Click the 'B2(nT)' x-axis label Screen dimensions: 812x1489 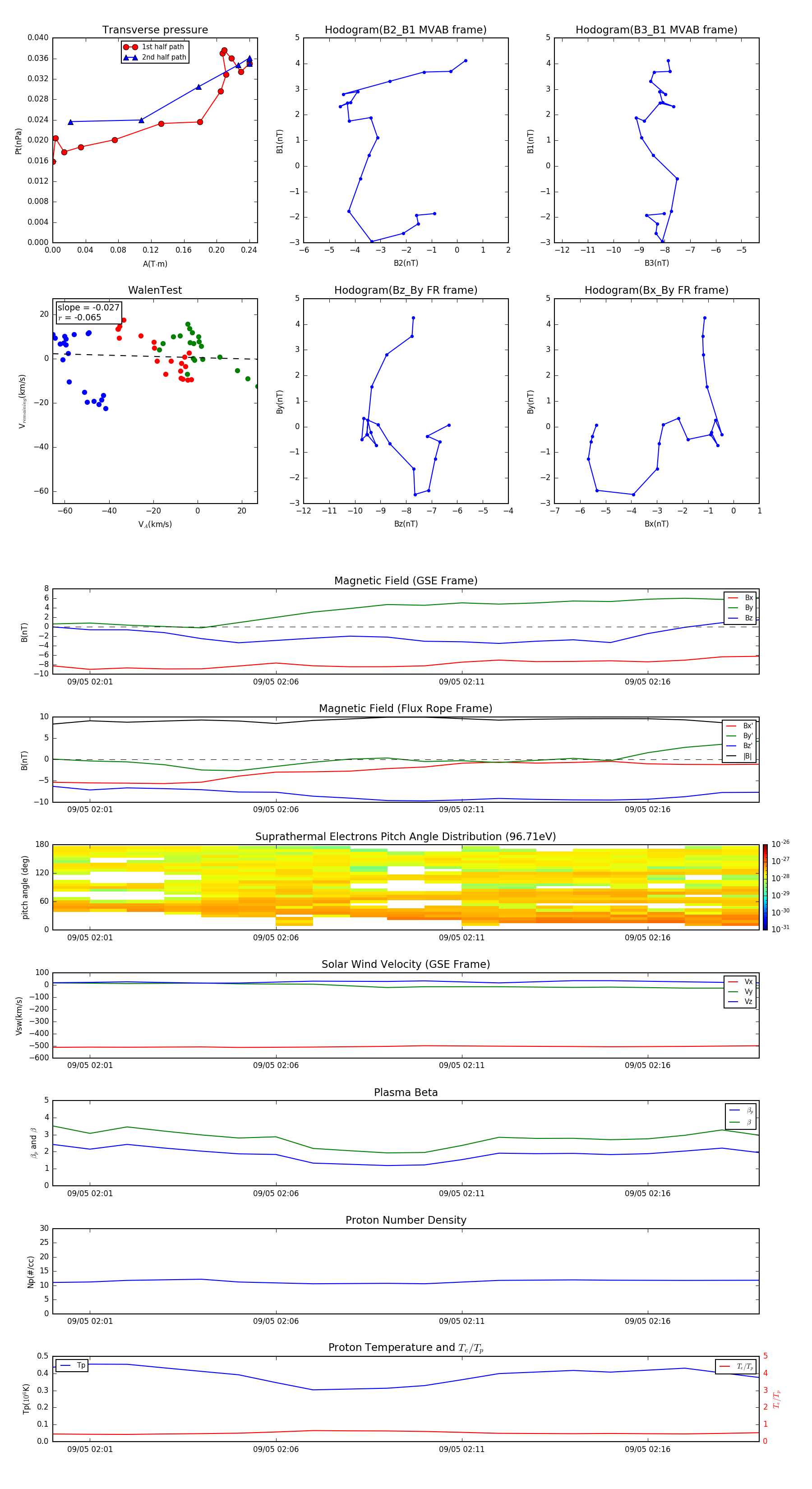click(x=406, y=263)
